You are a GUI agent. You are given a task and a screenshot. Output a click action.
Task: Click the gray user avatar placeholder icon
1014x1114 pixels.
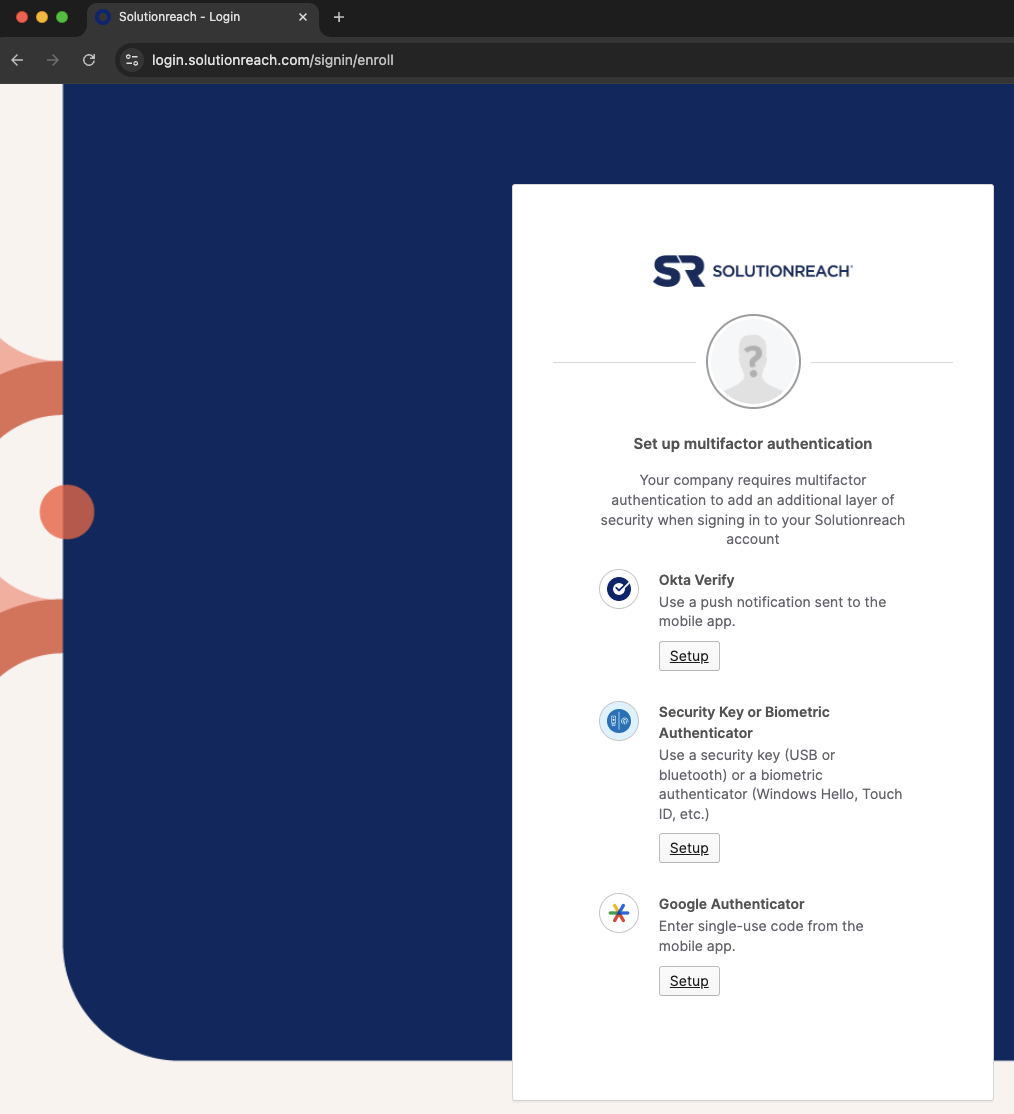pos(753,361)
